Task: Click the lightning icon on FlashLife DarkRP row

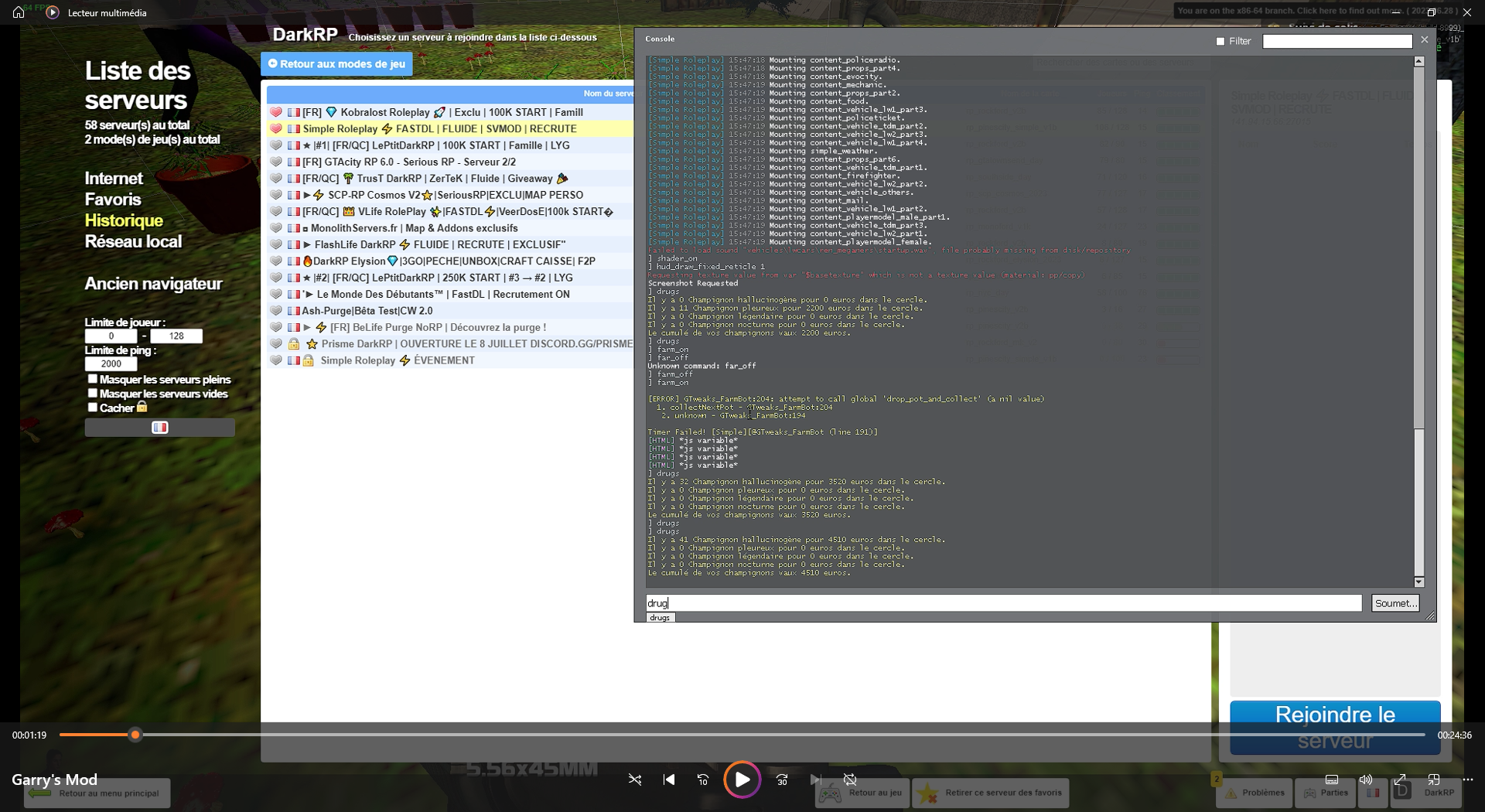Action: (405, 244)
